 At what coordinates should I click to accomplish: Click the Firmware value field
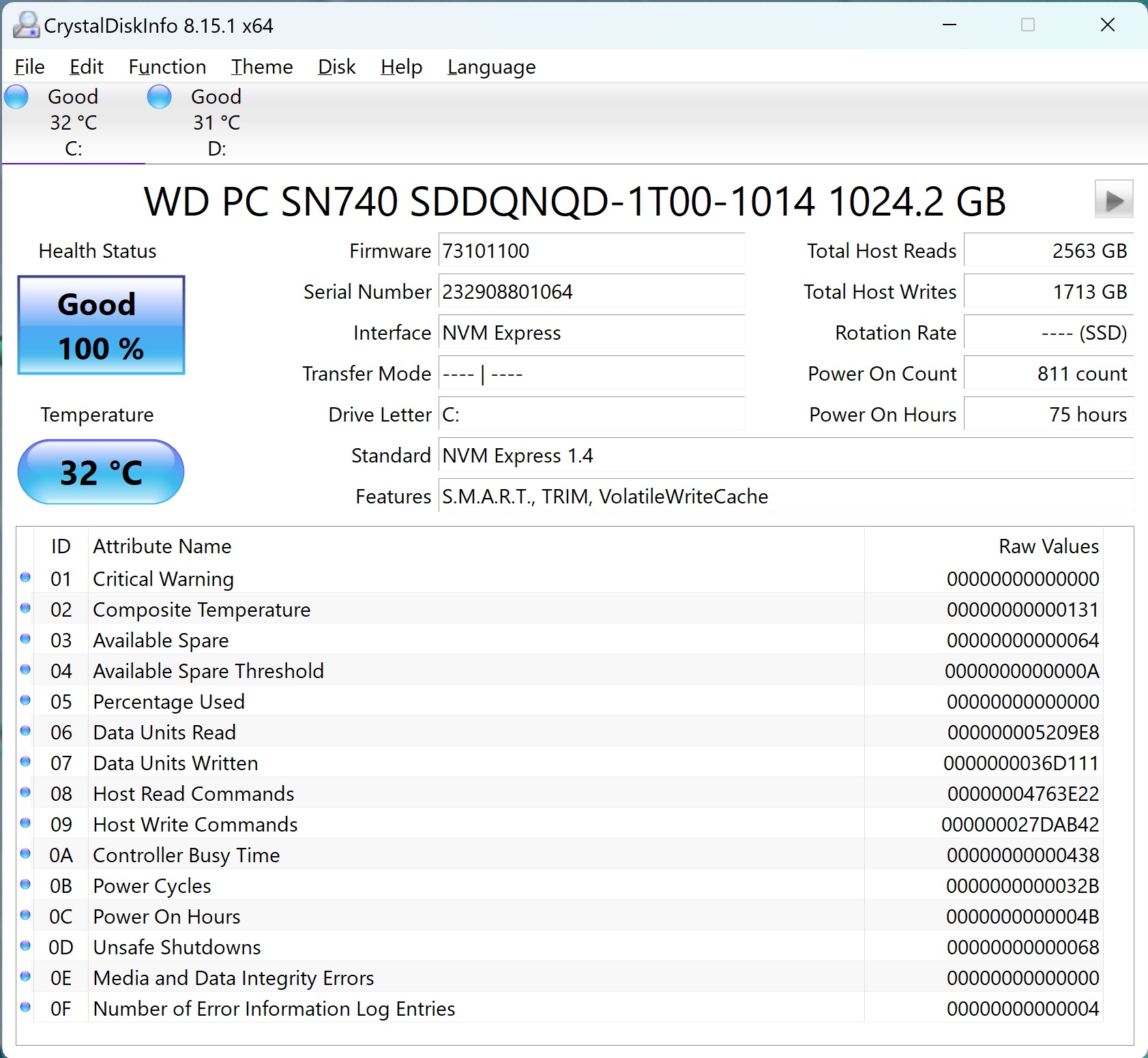591,251
